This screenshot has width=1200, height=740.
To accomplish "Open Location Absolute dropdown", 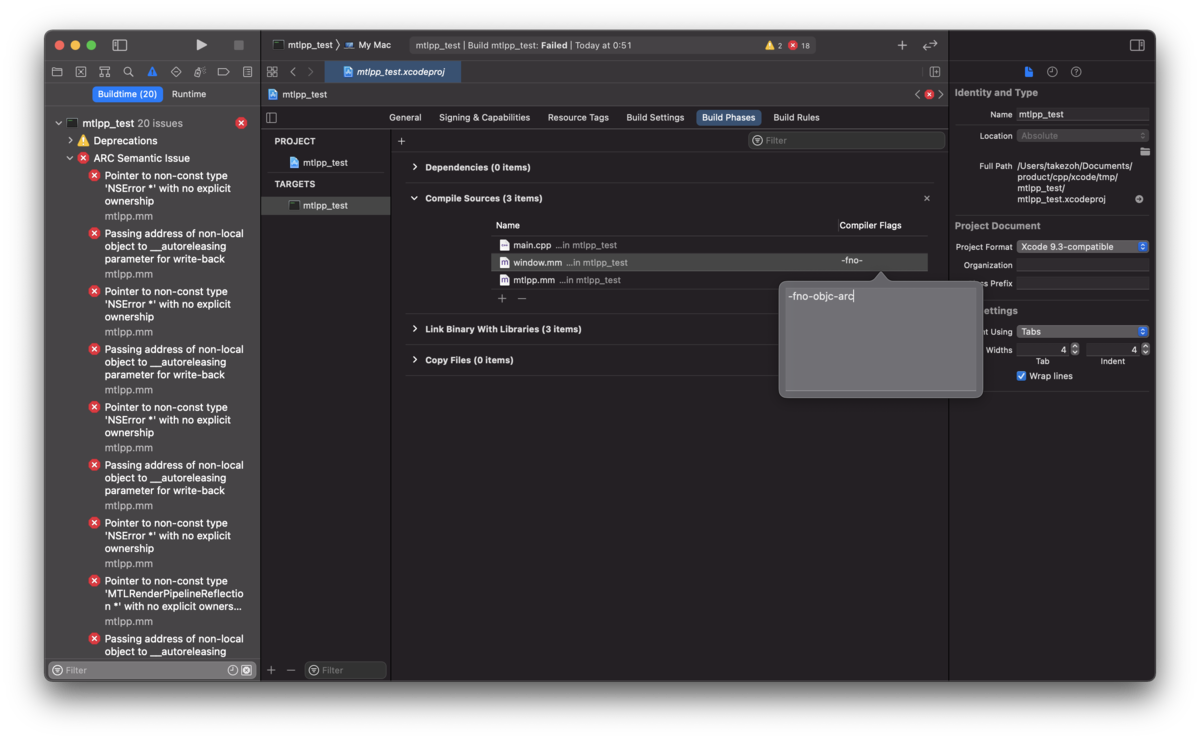I will point(1082,135).
